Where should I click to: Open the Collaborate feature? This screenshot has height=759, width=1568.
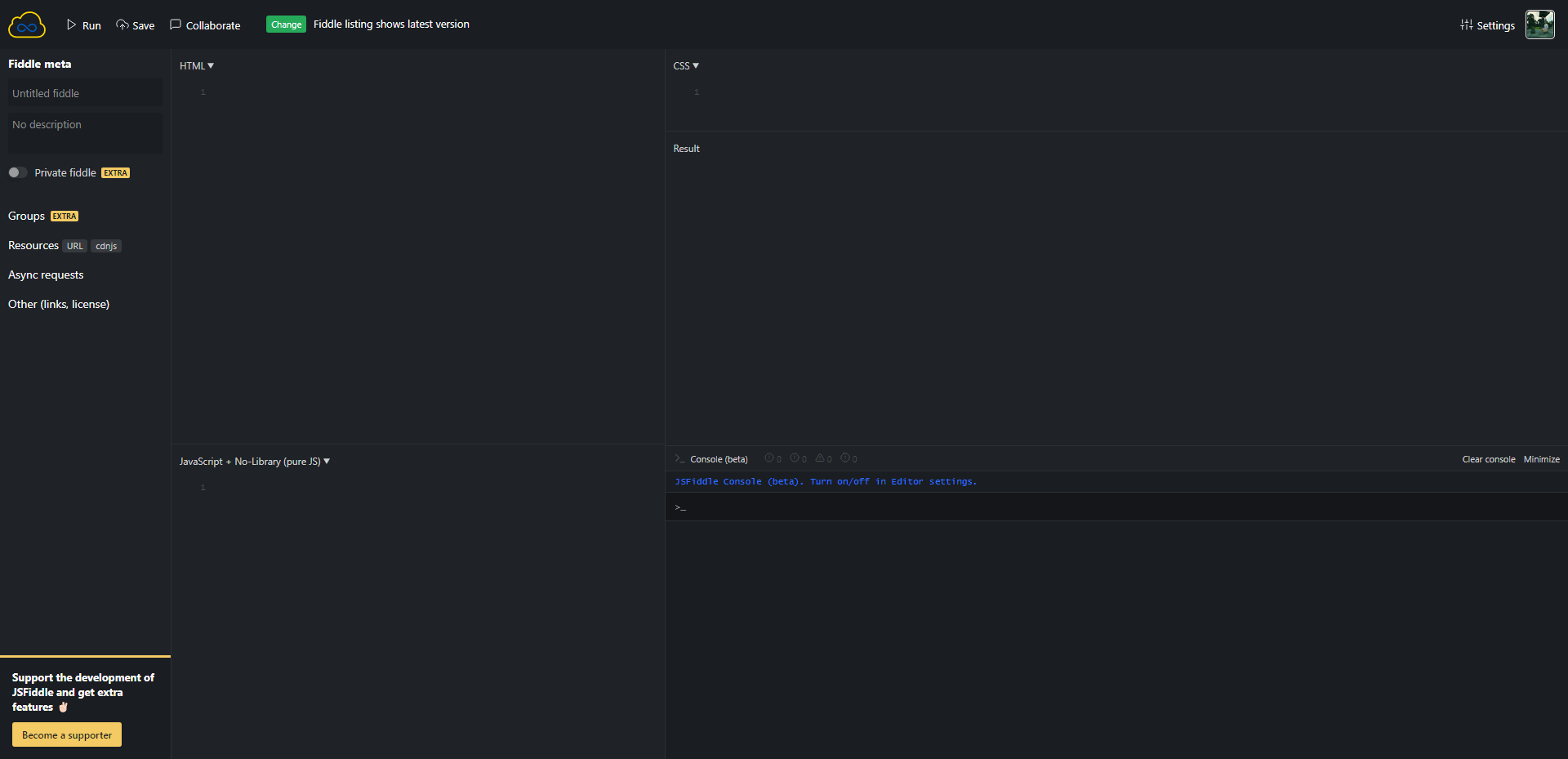tap(205, 25)
